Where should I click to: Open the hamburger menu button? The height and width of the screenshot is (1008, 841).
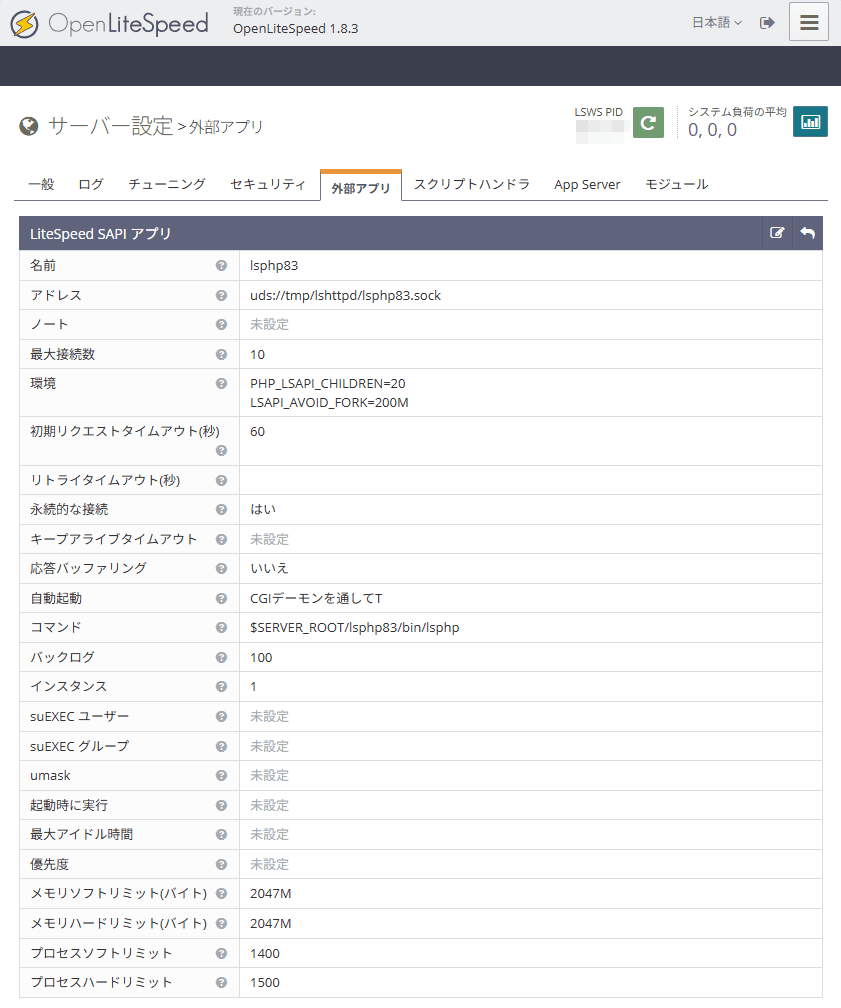pyautogui.click(x=809, y=22)
